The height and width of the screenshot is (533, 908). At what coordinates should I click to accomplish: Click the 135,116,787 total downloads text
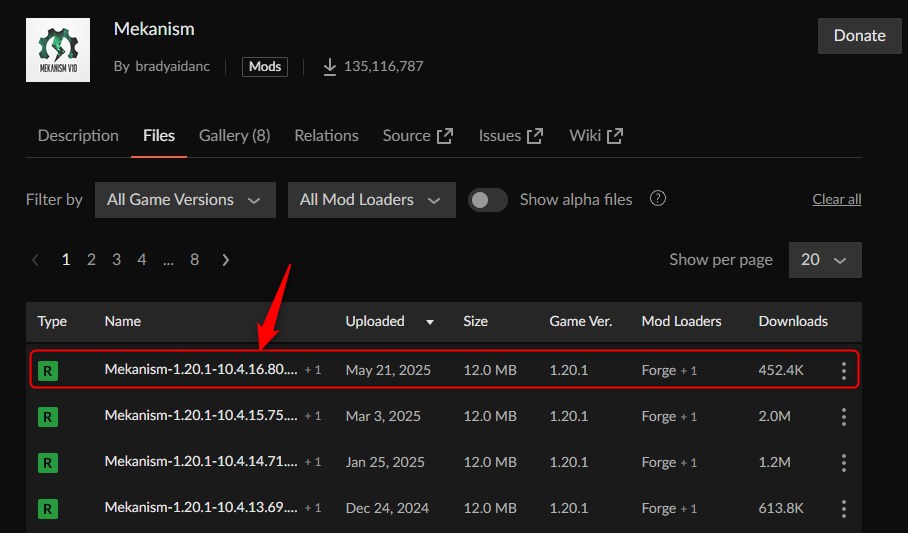[x=383, y=67]
